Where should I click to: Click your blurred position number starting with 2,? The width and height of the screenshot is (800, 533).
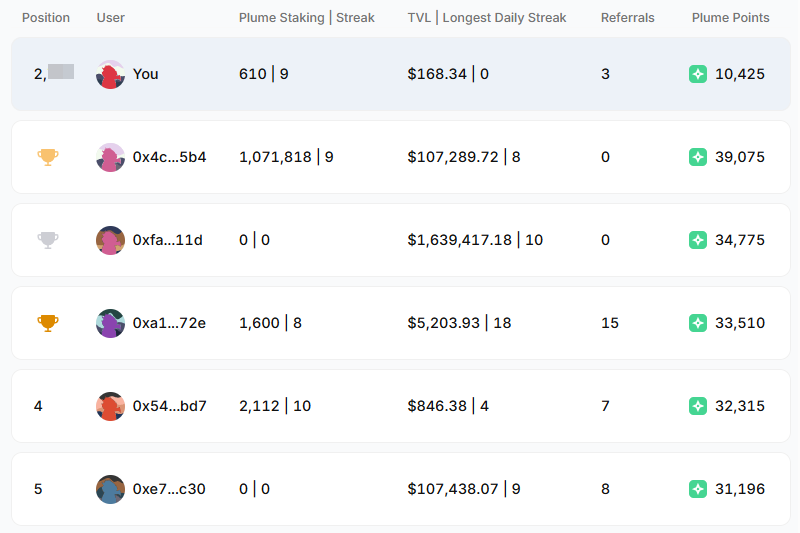coord(54,73)
